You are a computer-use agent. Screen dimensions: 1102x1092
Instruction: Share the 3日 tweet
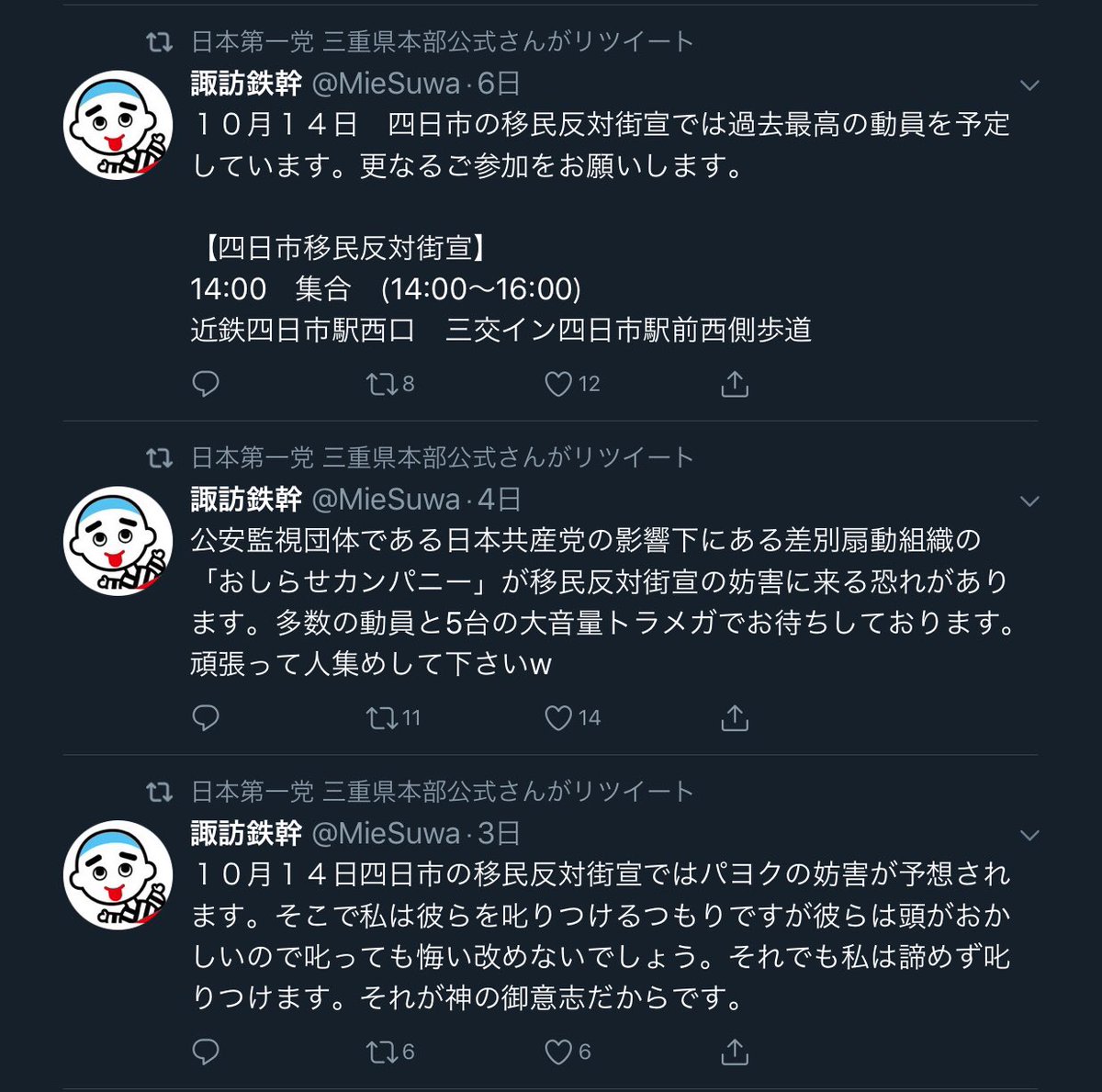[x=735, y=1052]
